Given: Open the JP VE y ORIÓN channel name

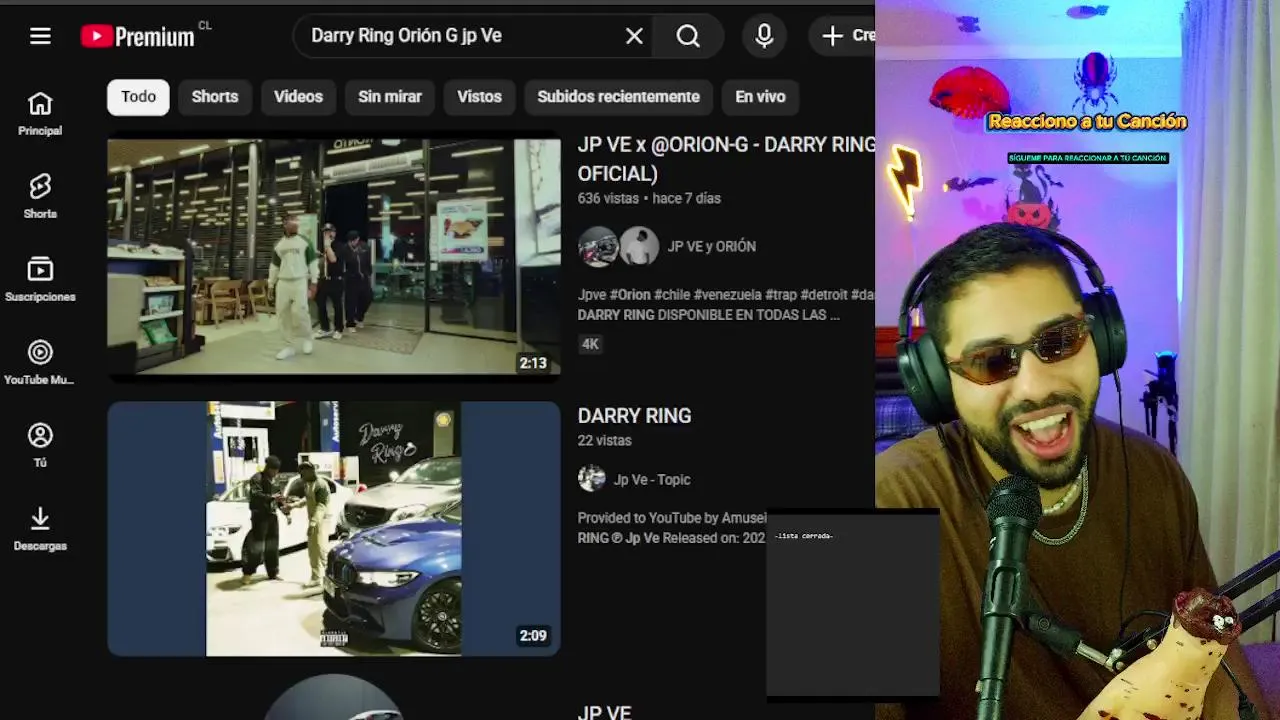Looking at the screenshot, I should (x=712, y=246).
